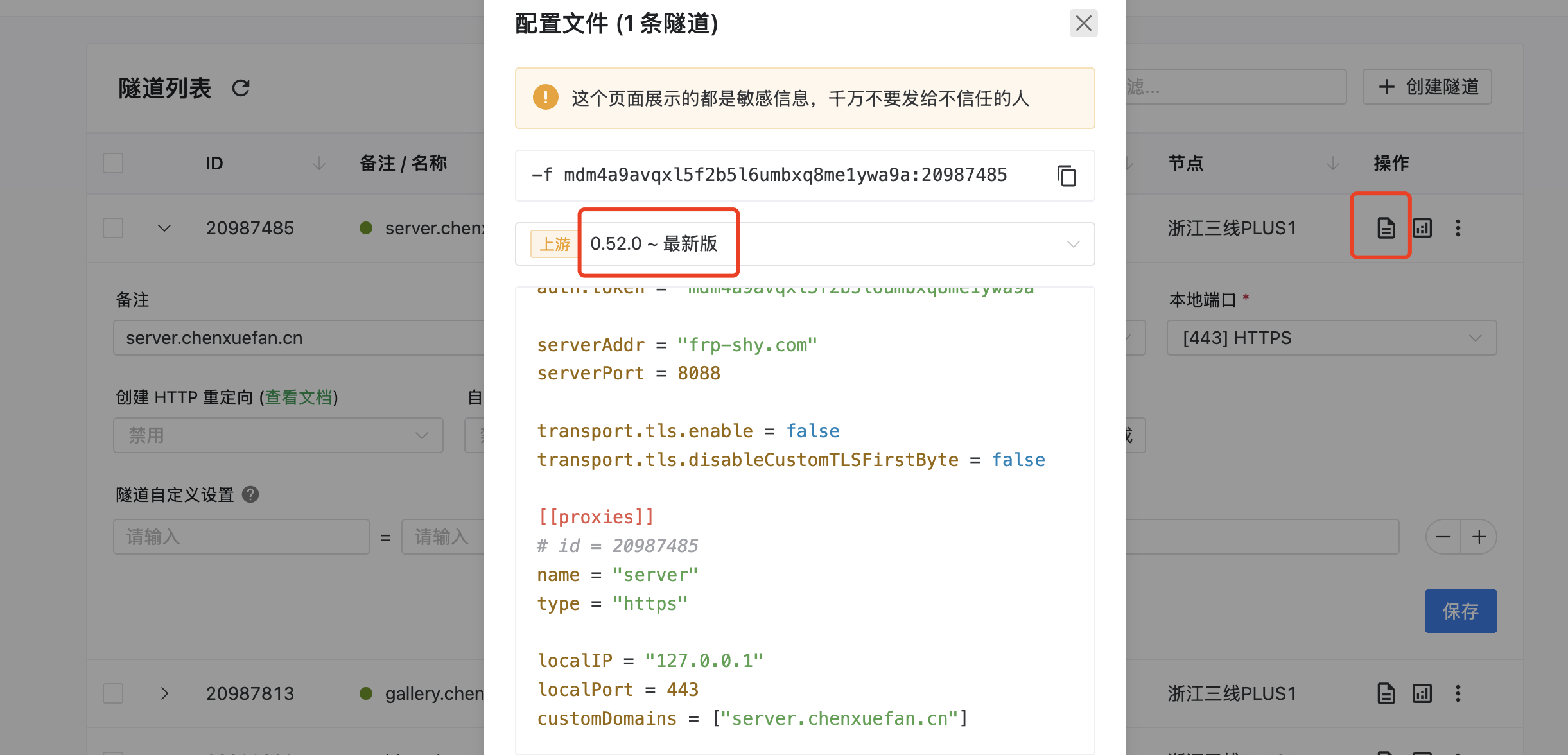Open the local port HTTPS dropdown
The height and width of the screenshot is (755, 1568).
point(1331,338)
